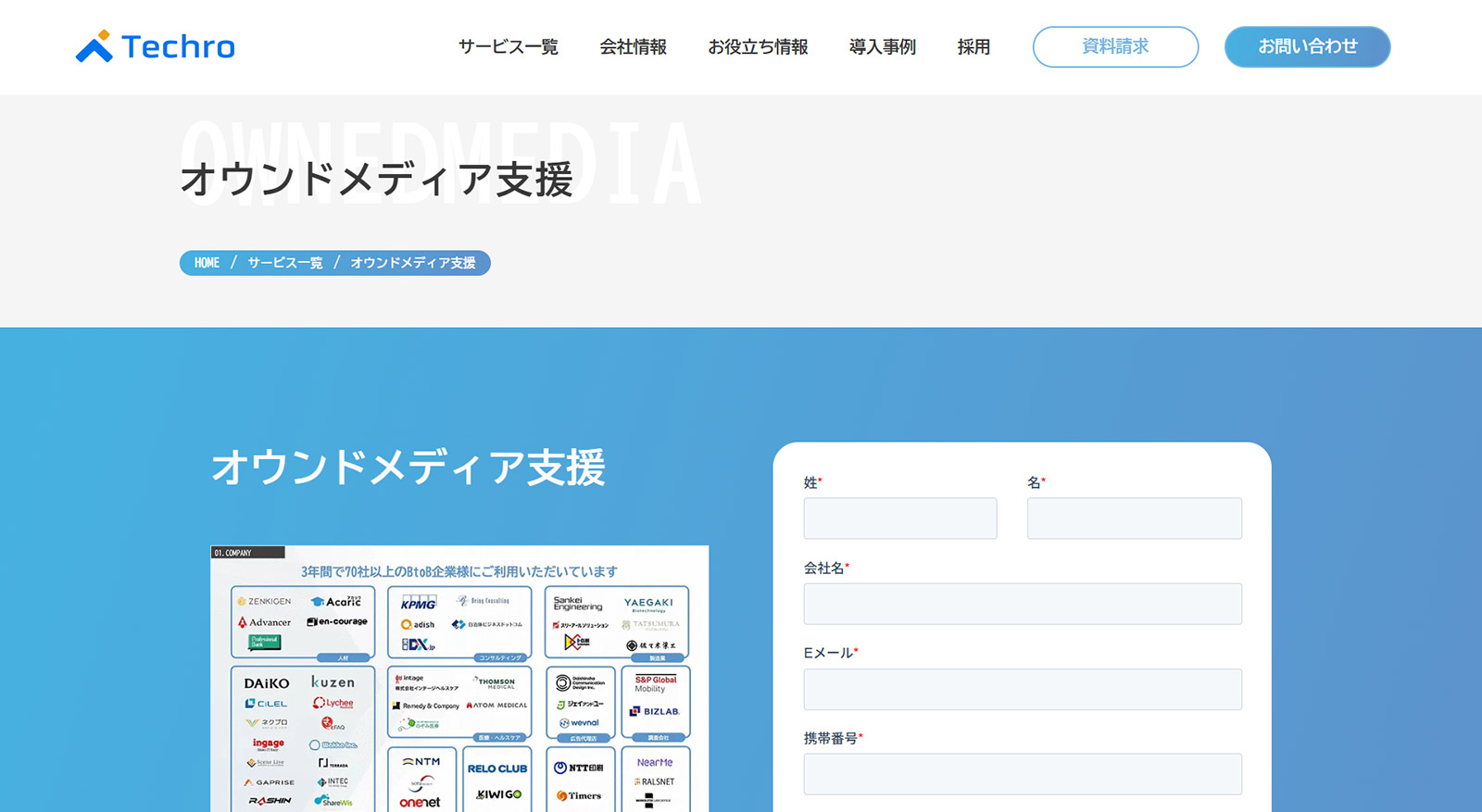Click the BIZLAB logo
The image size is (1482, 812).
pos(656,711)
